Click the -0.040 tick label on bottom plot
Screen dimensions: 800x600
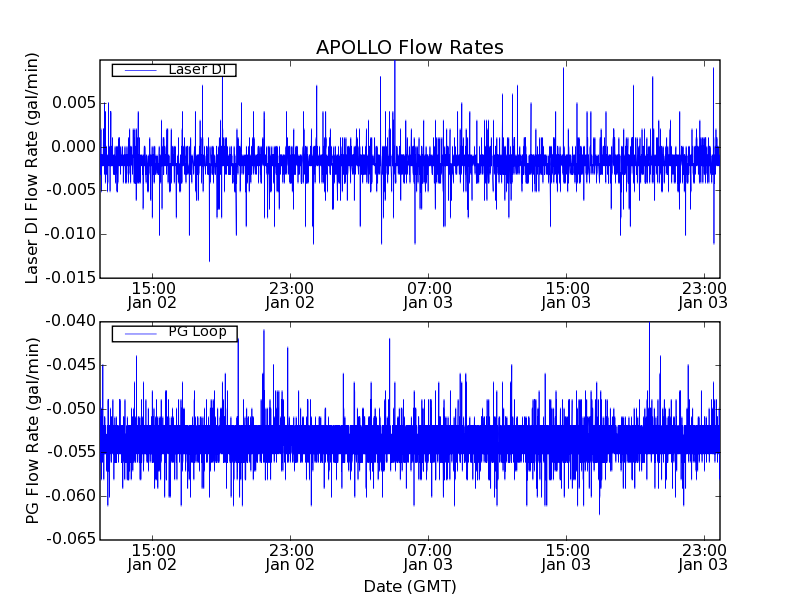[x=71, y=321]
